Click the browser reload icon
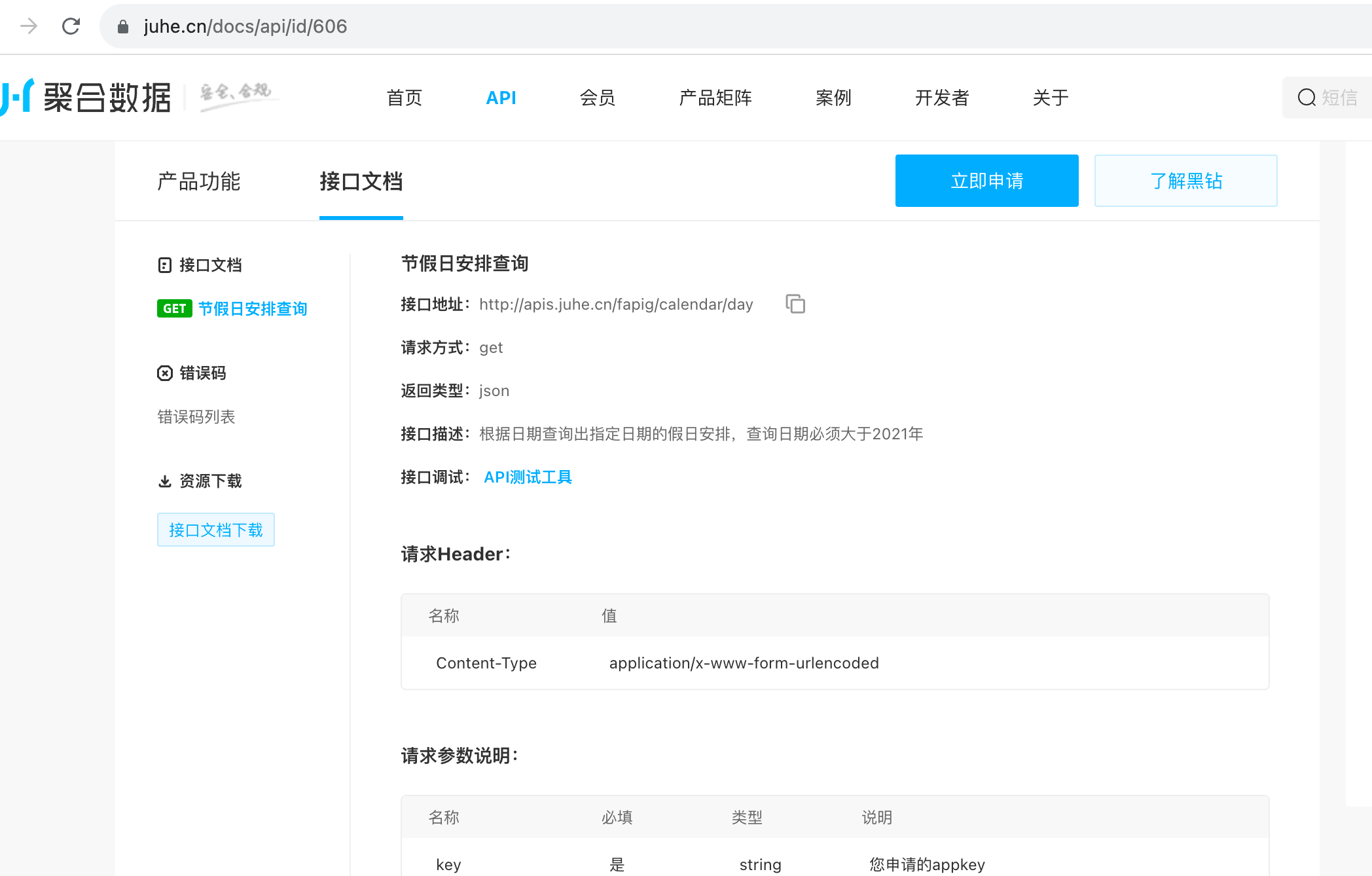Screen dimensions: 1372x876 coord(71,26)
